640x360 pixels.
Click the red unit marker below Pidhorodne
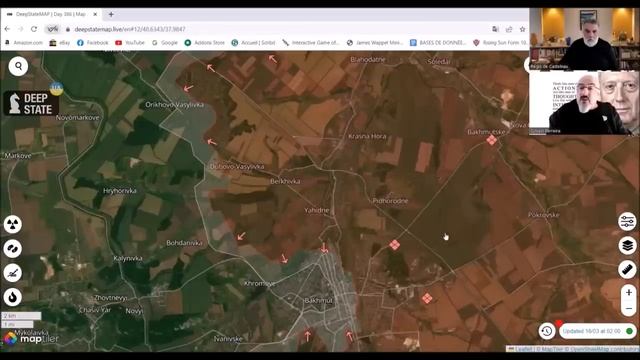(x=394, y=245)
